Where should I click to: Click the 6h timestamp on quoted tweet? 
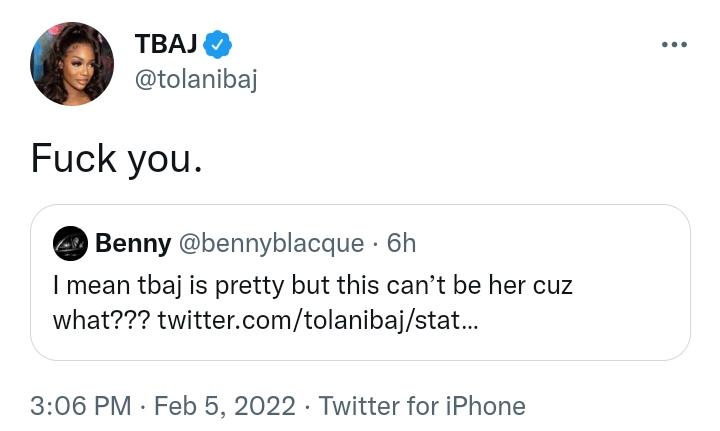click(401, 242)
